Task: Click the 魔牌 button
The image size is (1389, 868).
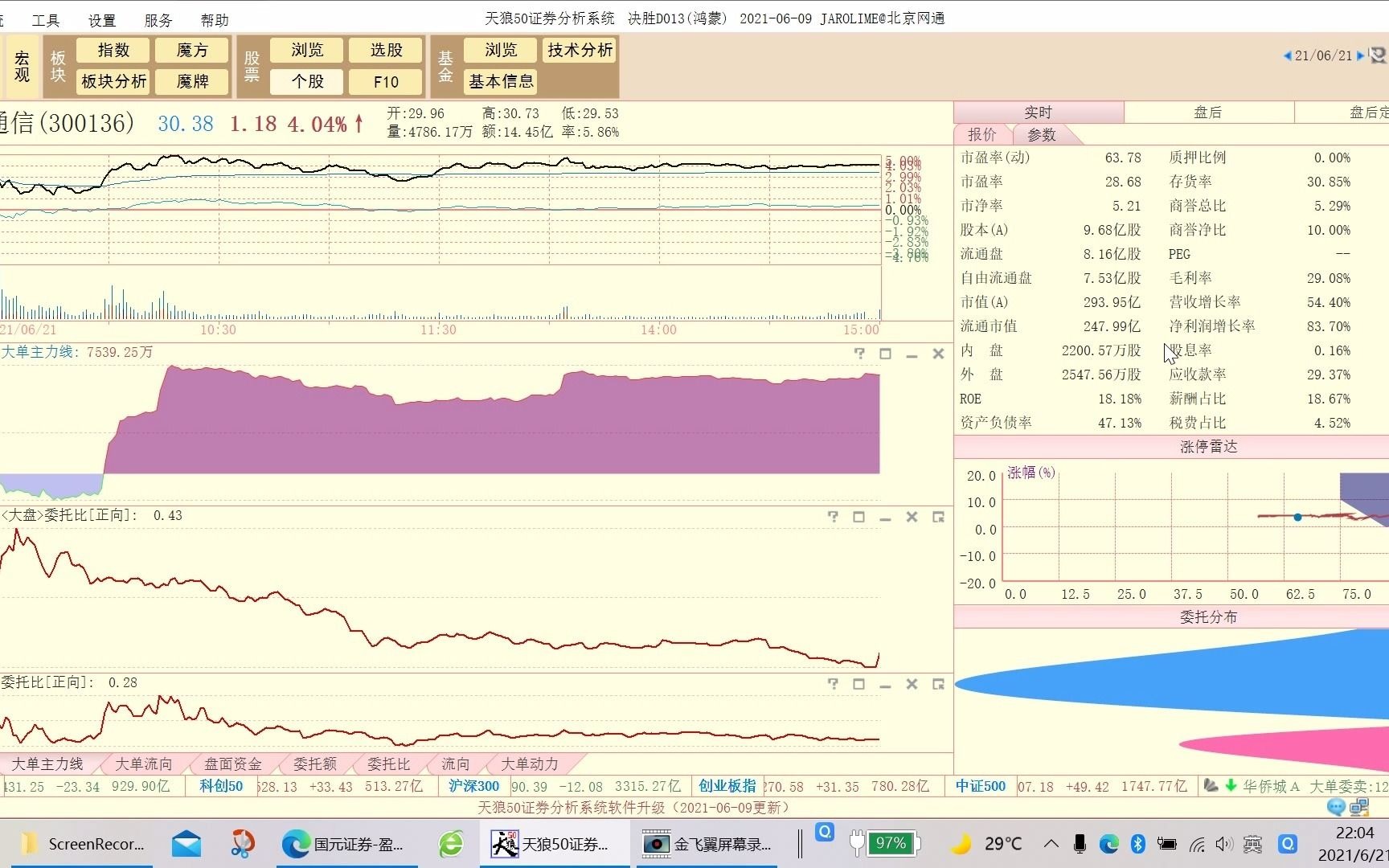Action: coord(192,81)
